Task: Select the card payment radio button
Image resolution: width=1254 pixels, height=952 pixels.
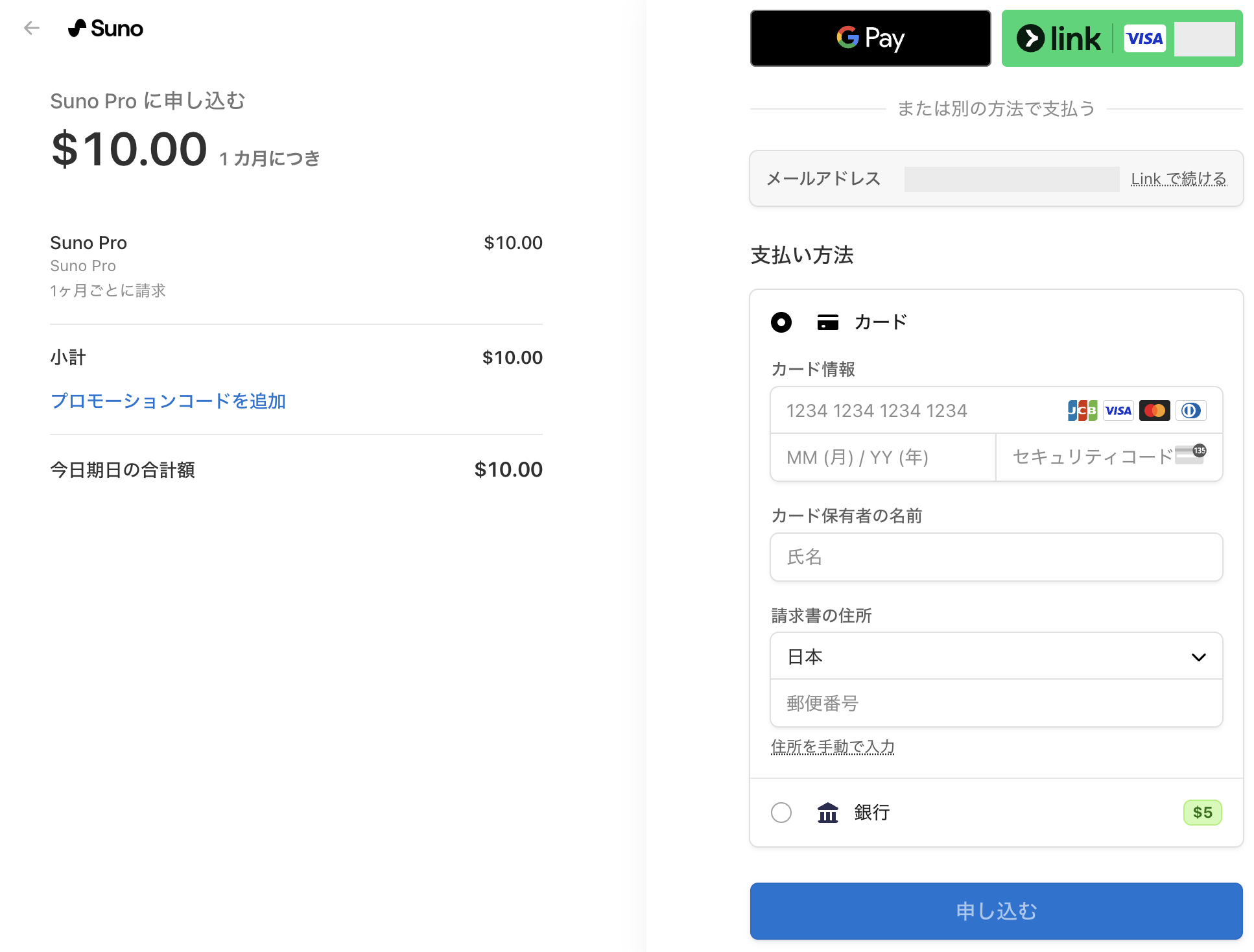Action: 781,322
